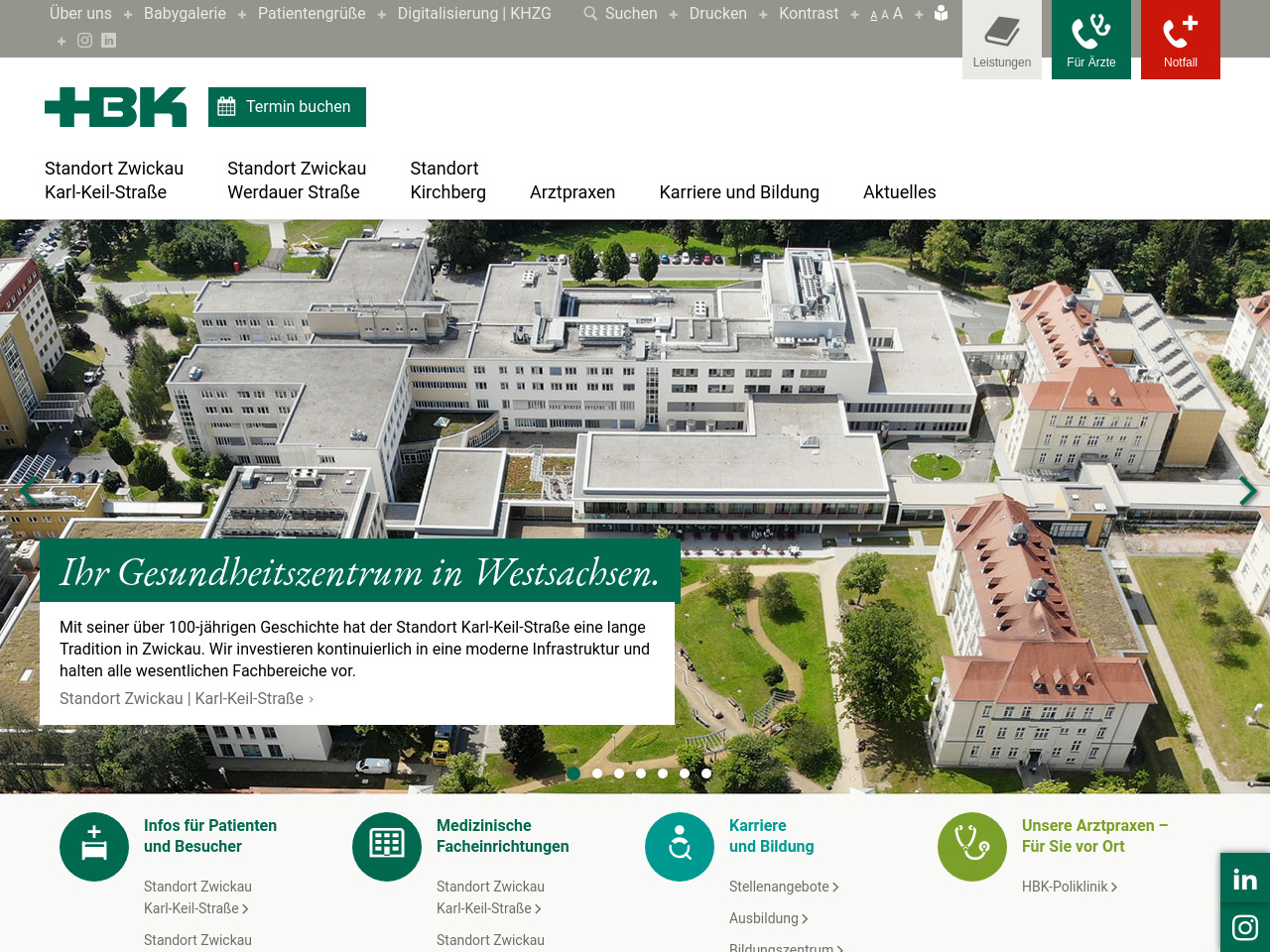Viewport: 1270px width, 952px height.
Task: Click the easy-language reading person icon
Action: click(x=941, y=14)
